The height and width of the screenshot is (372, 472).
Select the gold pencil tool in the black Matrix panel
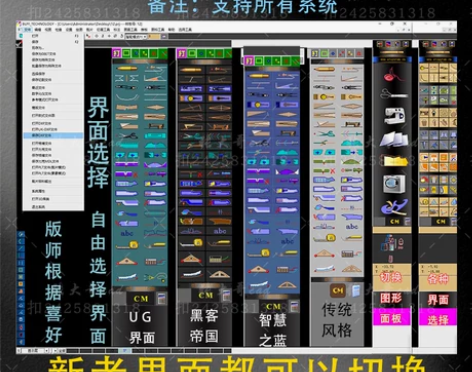tap(191, 70)
